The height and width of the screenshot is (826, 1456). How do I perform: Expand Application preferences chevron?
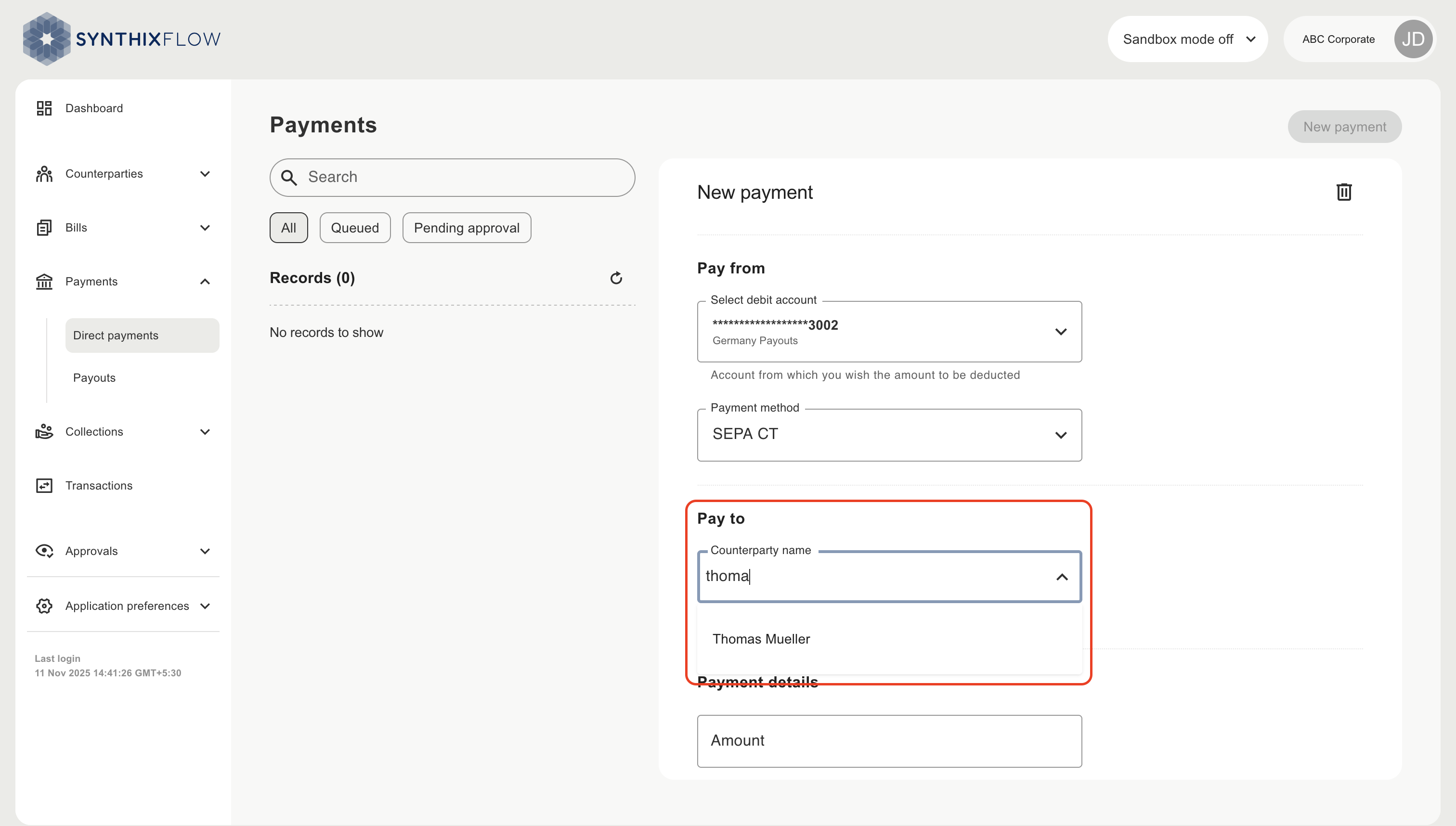tap(206, 606)
